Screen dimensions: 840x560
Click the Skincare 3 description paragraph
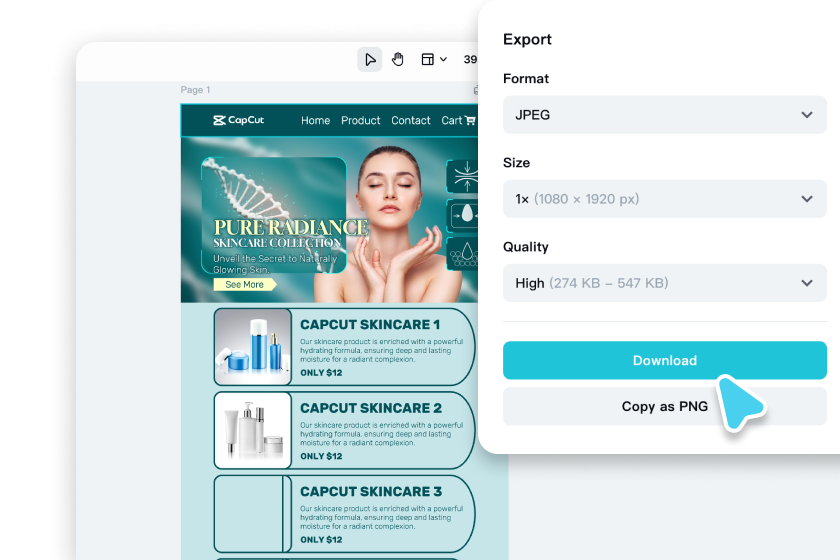(381, 518)
